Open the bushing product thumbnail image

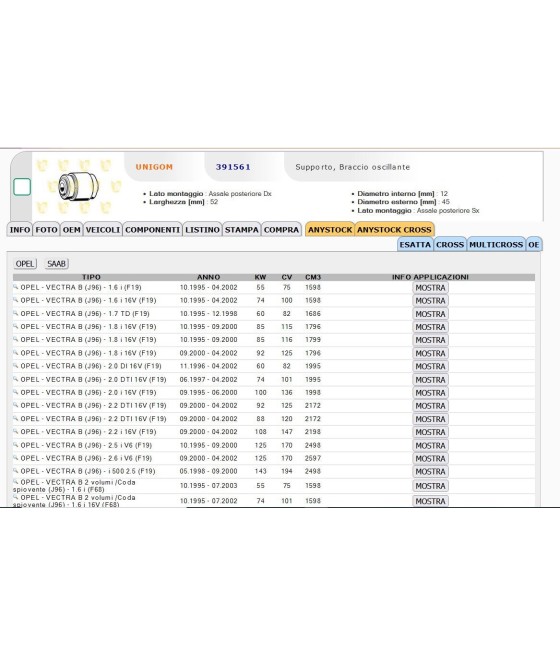click(78, 186)
